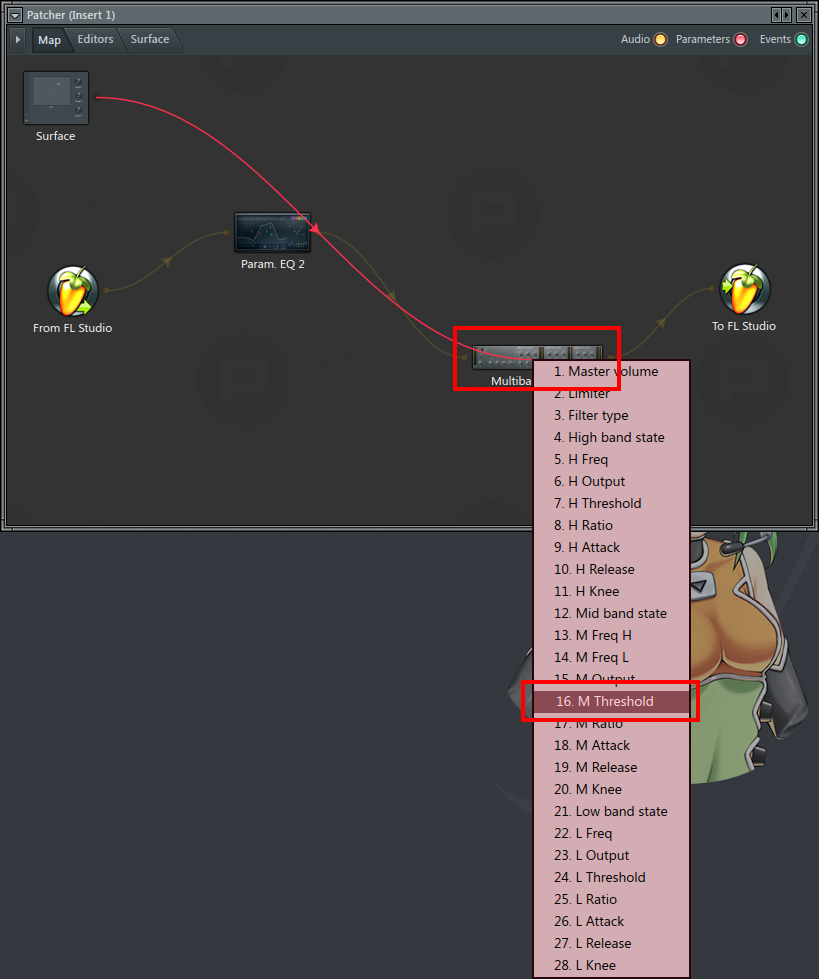Viewport: 819px width, 979px height.
Task: Select '14. M Freq L' menu entry
Action: tap(612, 657)
